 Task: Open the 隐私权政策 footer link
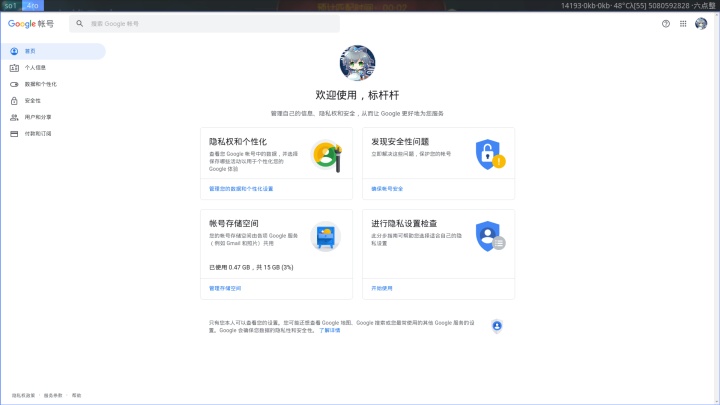click(x=23, y=395)
